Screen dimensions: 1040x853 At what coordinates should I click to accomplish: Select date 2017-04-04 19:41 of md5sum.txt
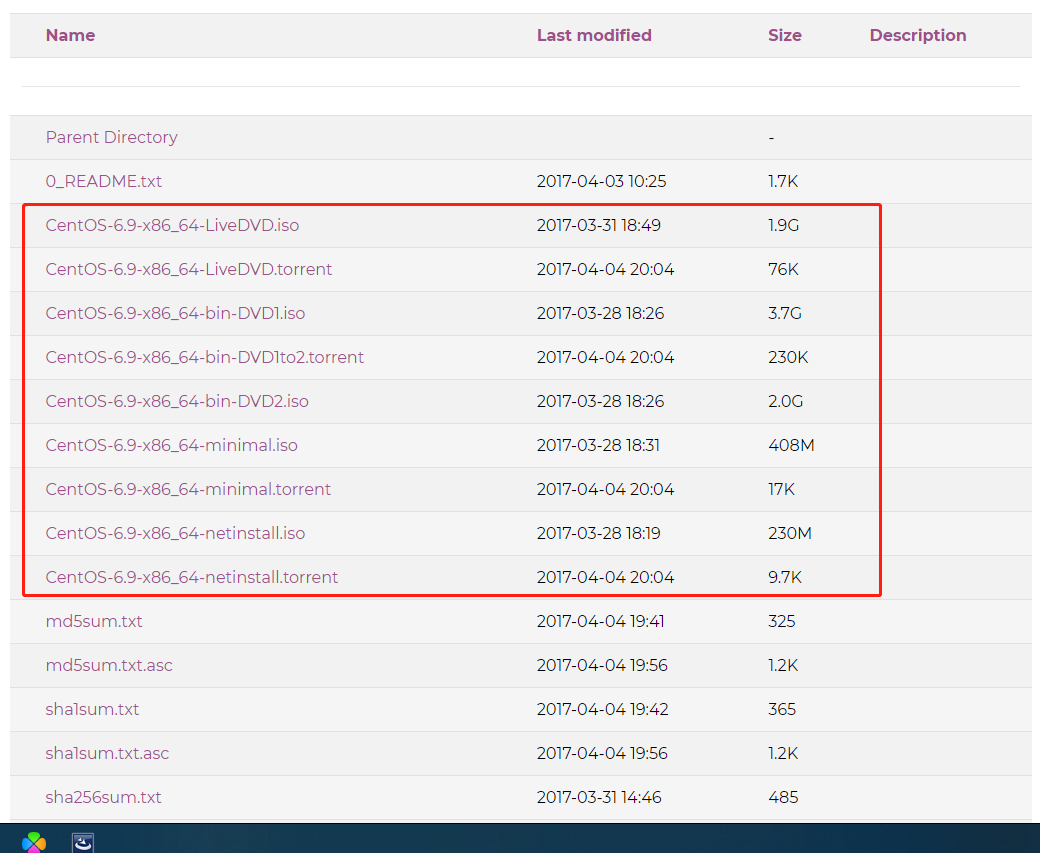click(x=600, y=622)
